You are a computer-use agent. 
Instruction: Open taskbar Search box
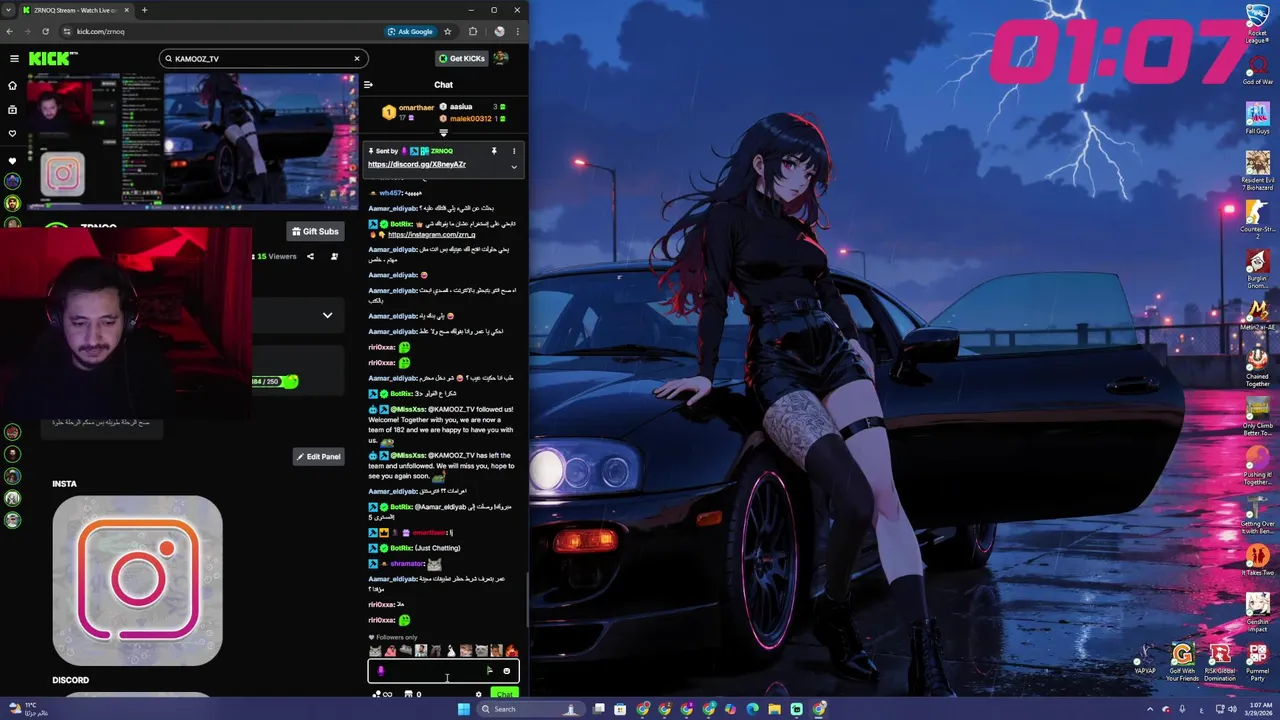(x=531, y=709)
